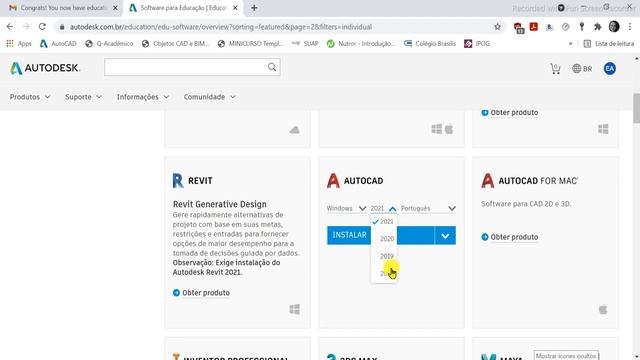Select version 2021 in the list

[x=384, y=222]
